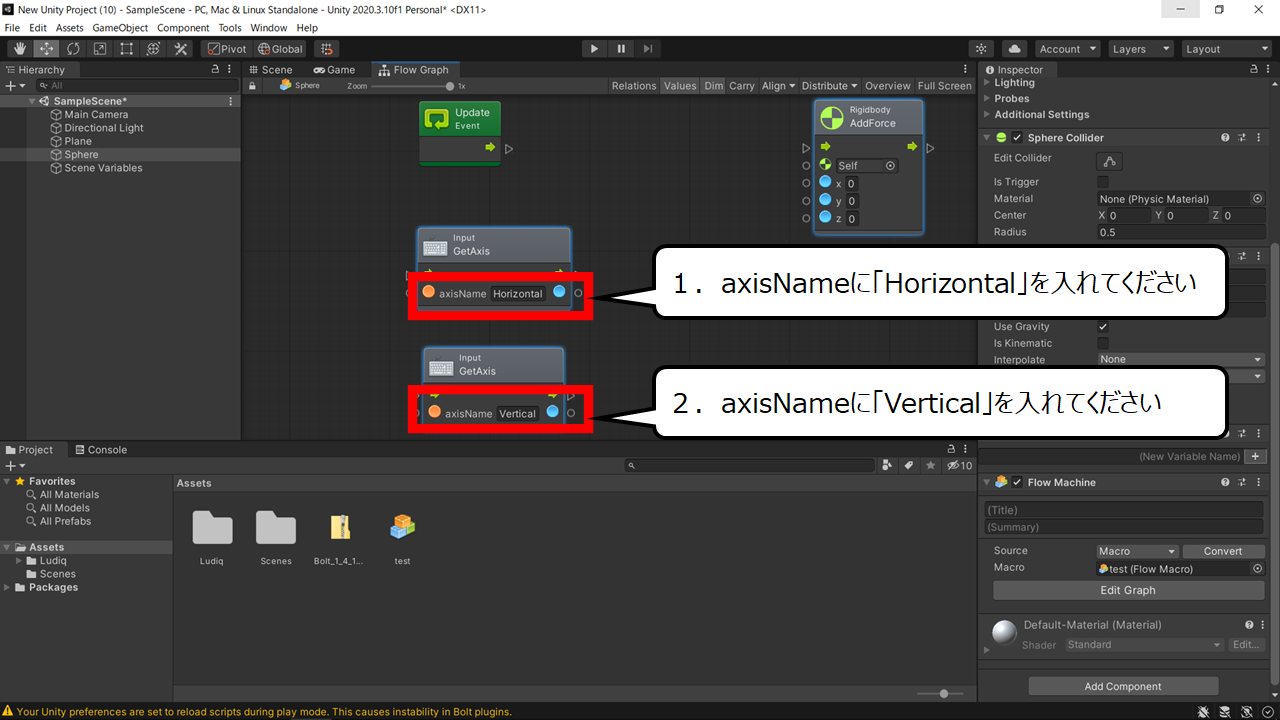Switch to the Scene tab

[x=270, y=70]
